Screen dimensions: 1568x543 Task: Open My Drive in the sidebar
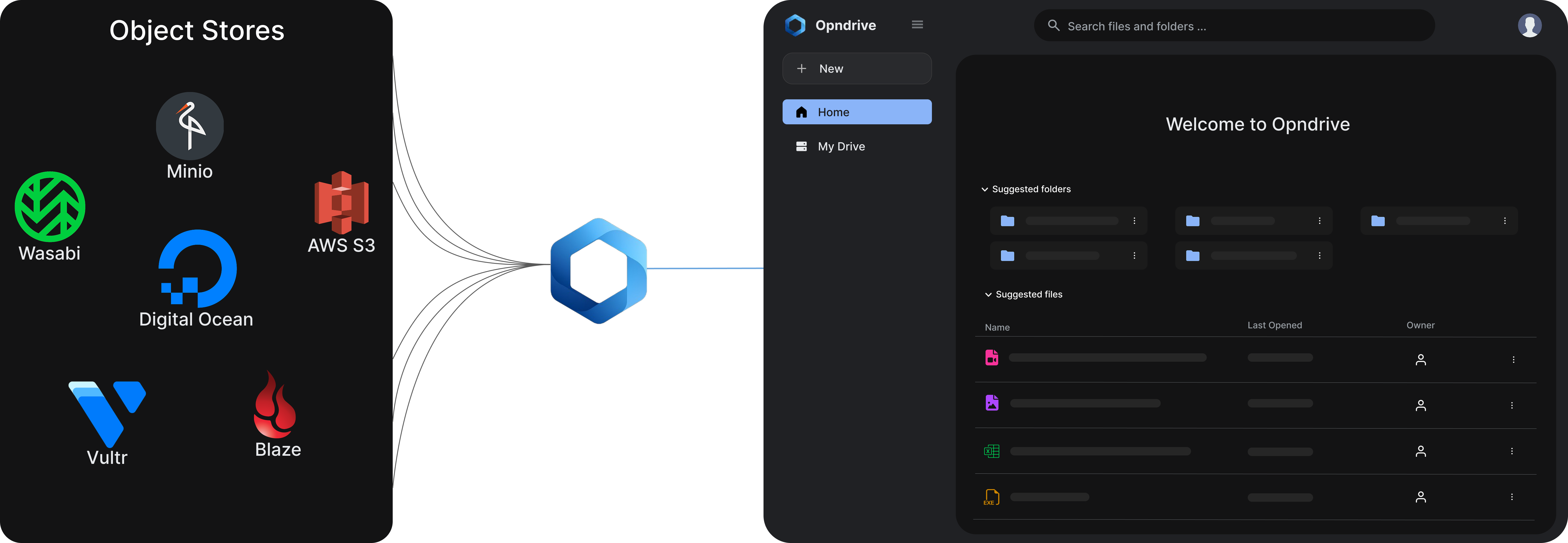(856, 146)
